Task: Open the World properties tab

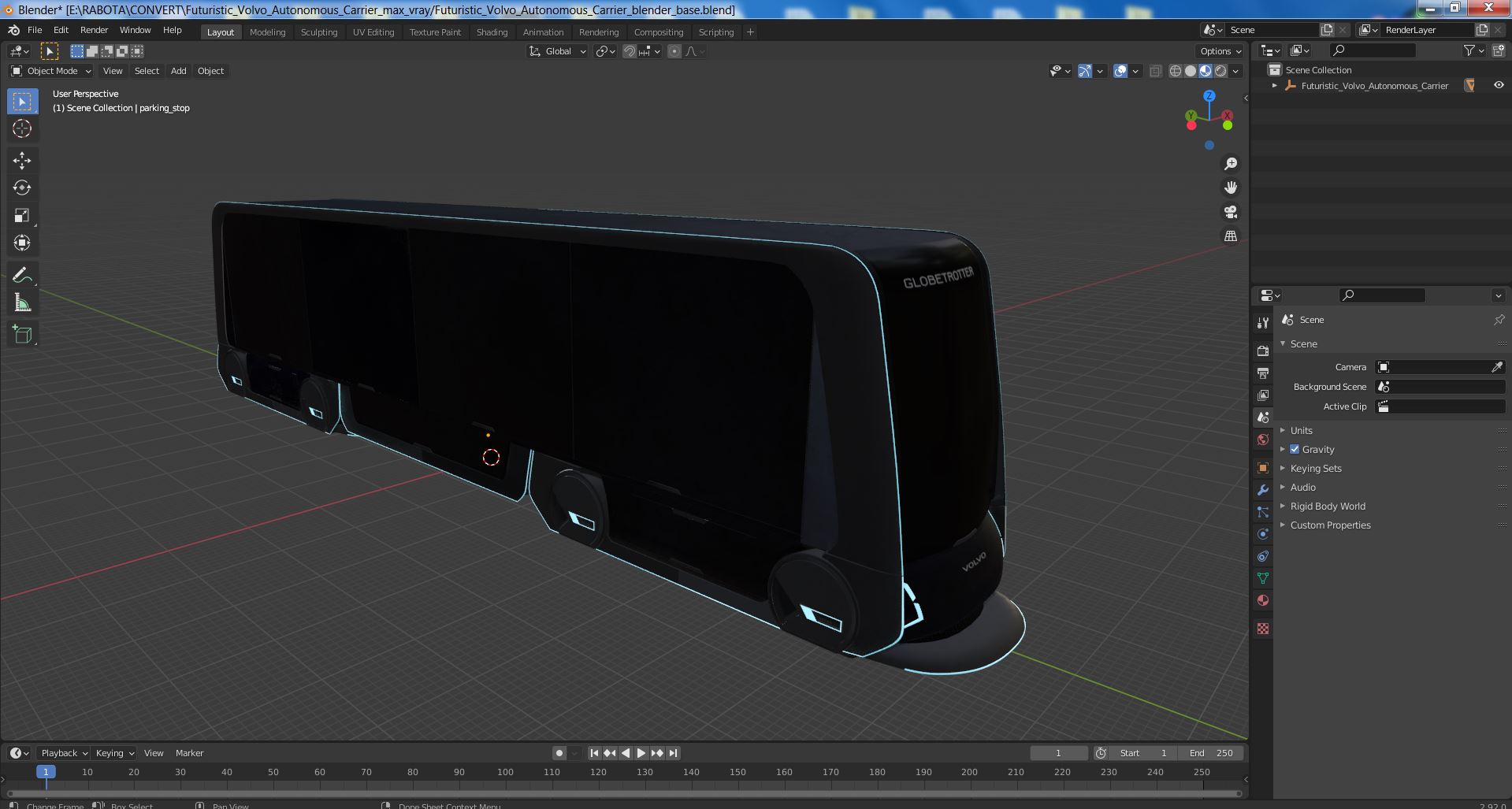Action: point(1263,440)
